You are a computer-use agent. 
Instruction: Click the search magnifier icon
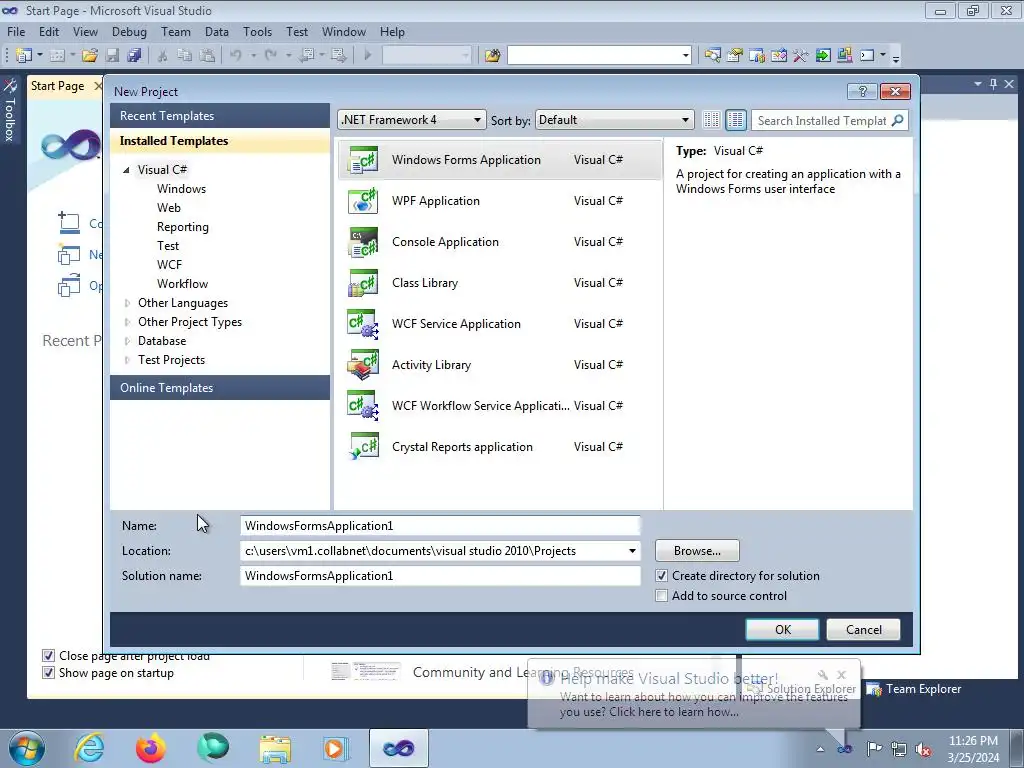click(898, 120)
